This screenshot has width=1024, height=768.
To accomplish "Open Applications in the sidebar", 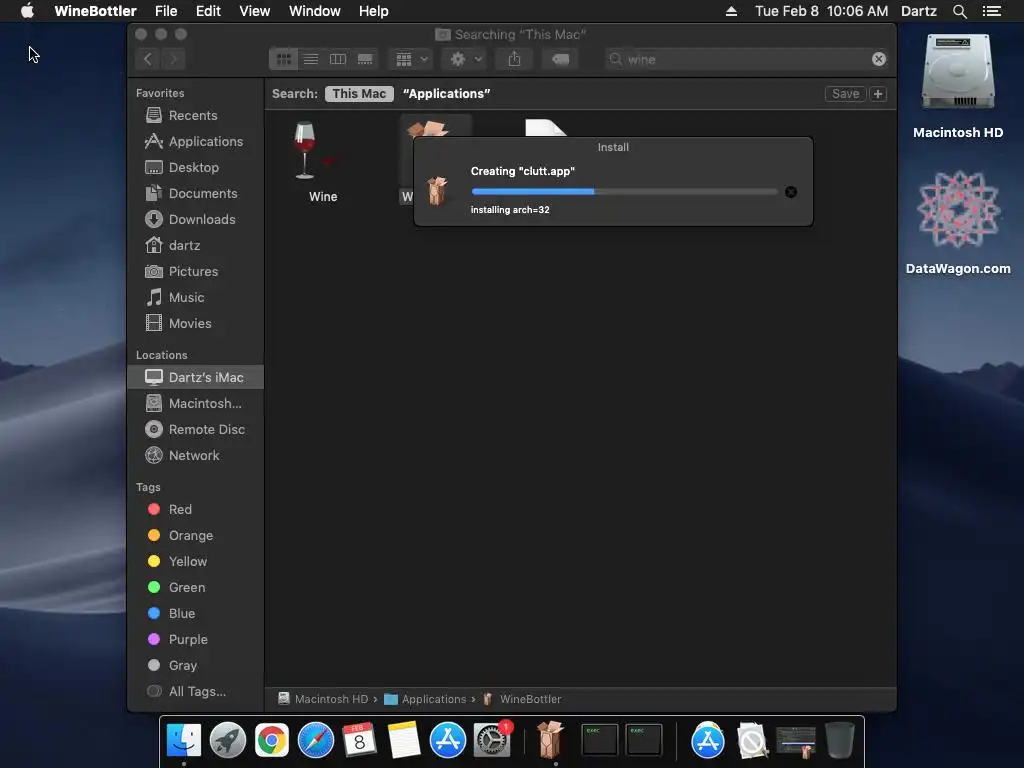I will coord(194,142).
